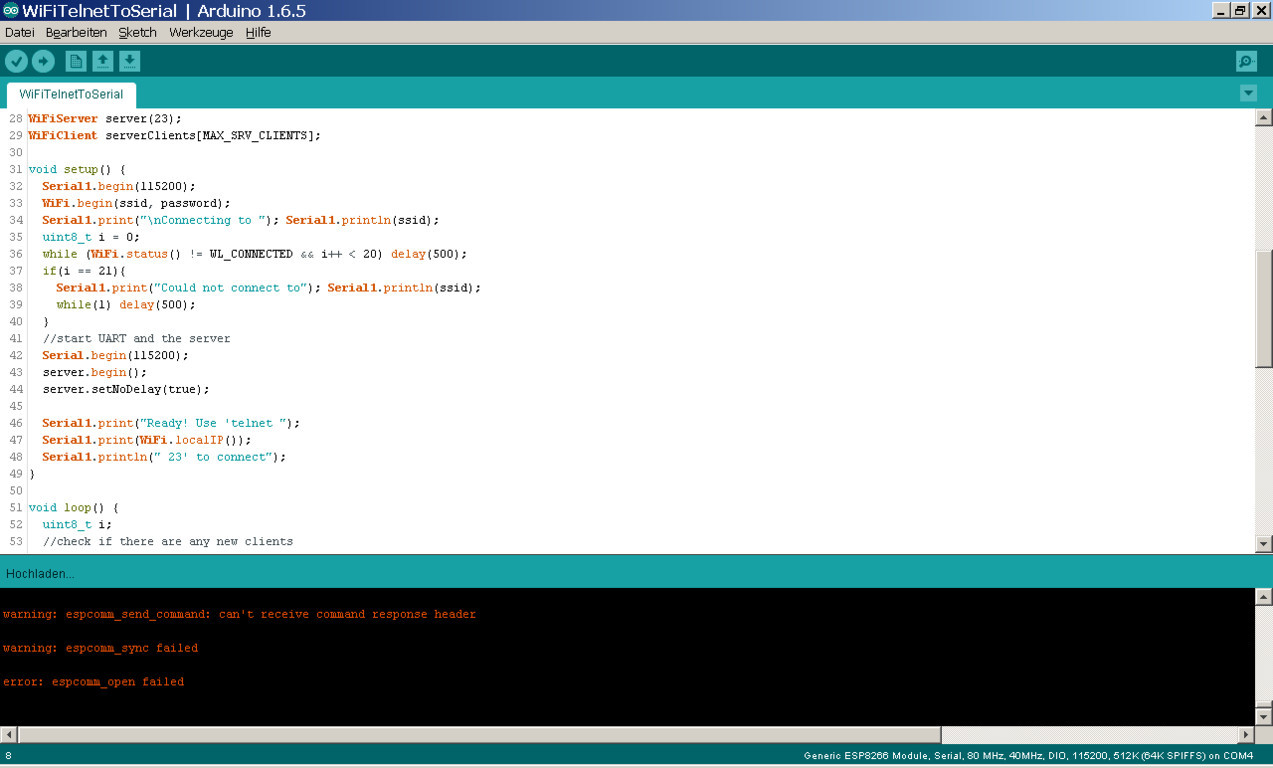Click the Arduino logo in title bar

[10, 10]
